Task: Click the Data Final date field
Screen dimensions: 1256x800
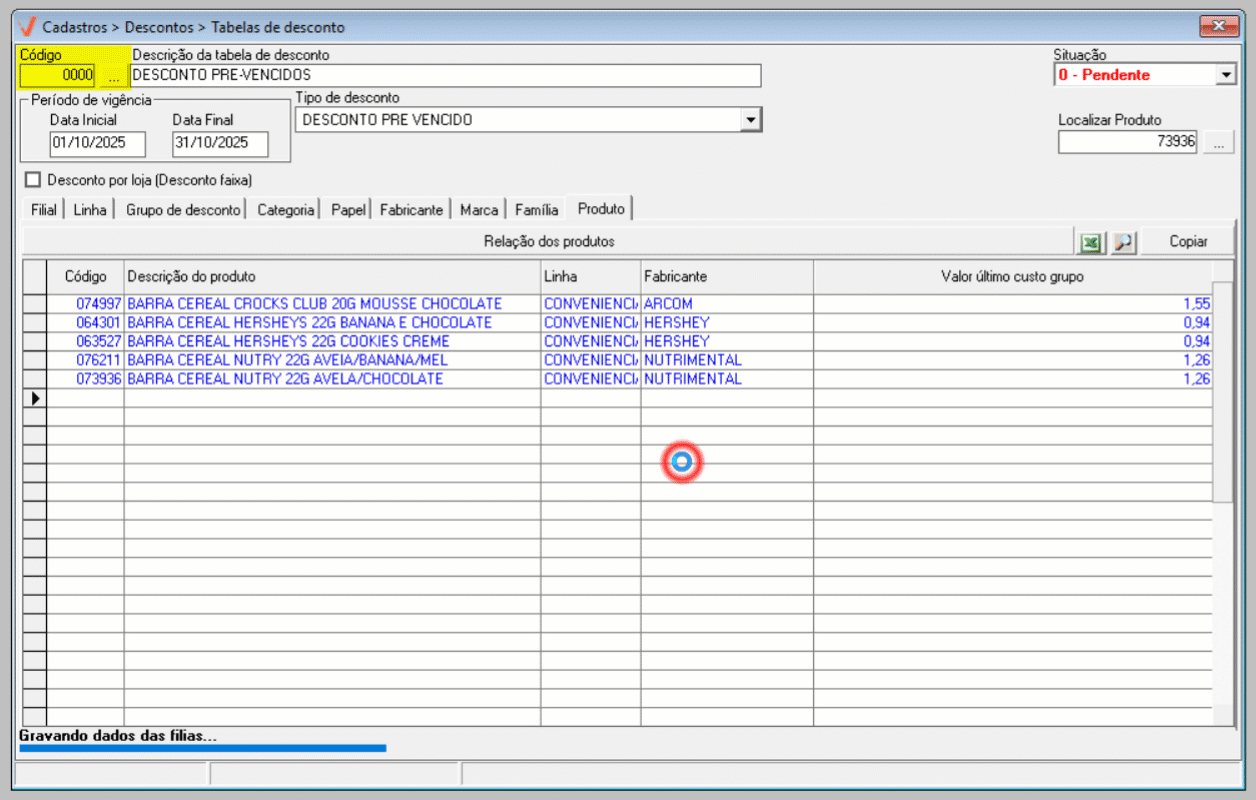Action: (220, 143)
